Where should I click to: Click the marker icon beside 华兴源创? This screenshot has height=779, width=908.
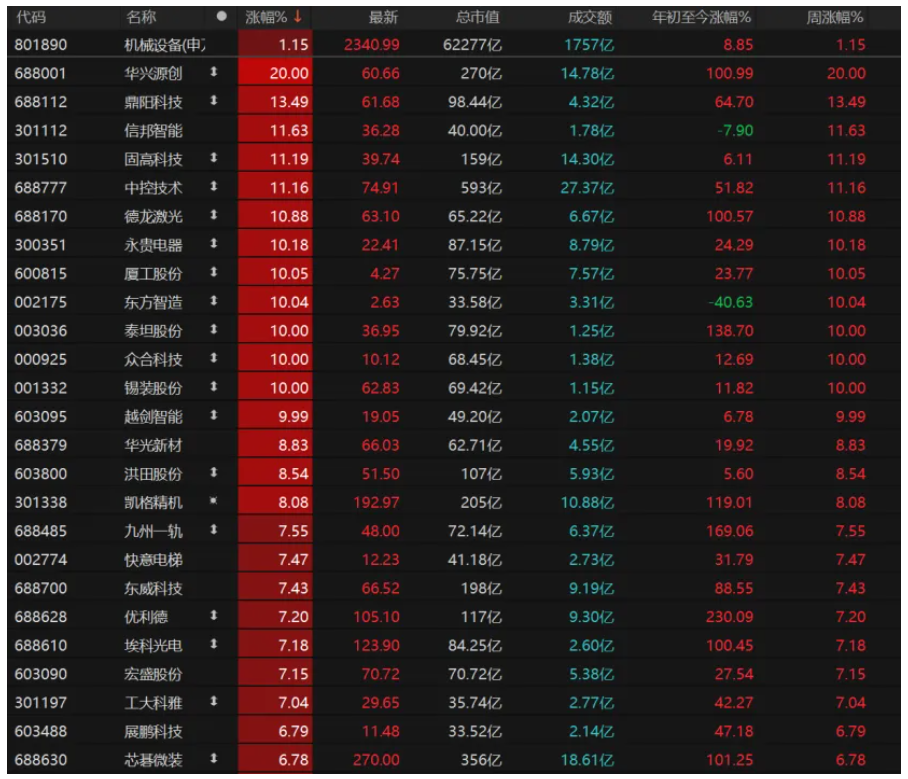pos(213,74)
